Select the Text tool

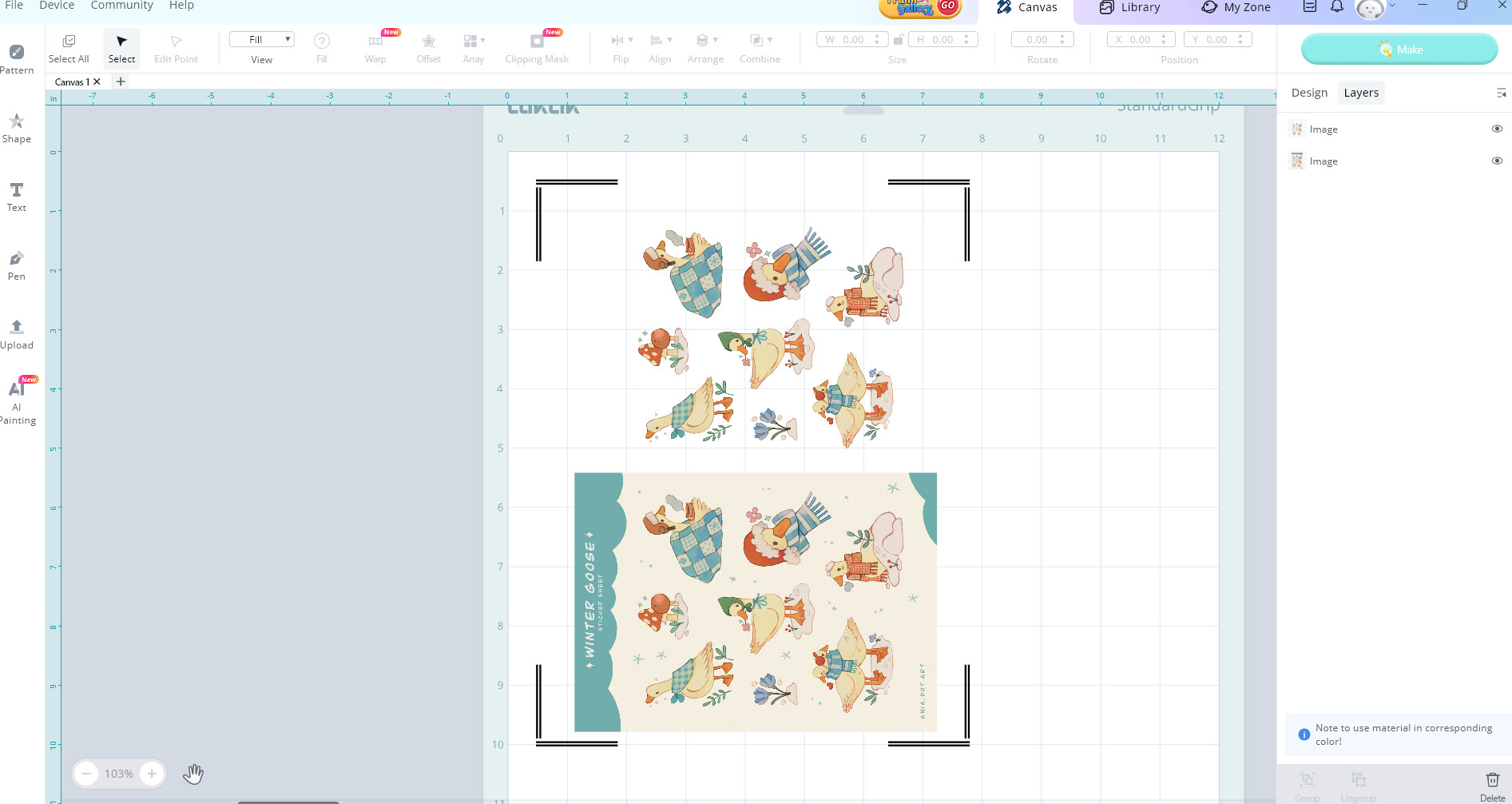click(x=16, y=197)
